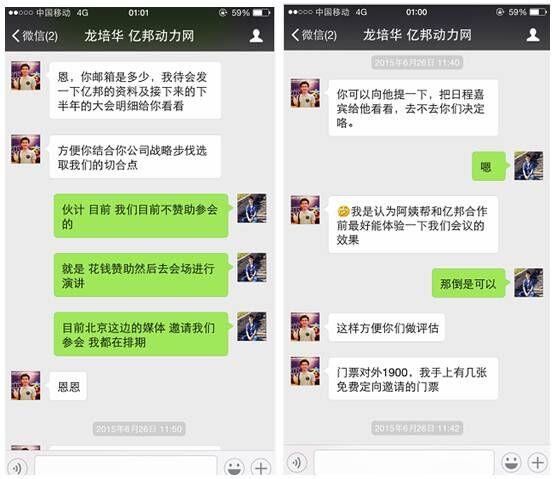The height and width of the screenshot is (479, 552).
Task: Go back to 微信(2) in left chat
Action: (x=35, y=36)
